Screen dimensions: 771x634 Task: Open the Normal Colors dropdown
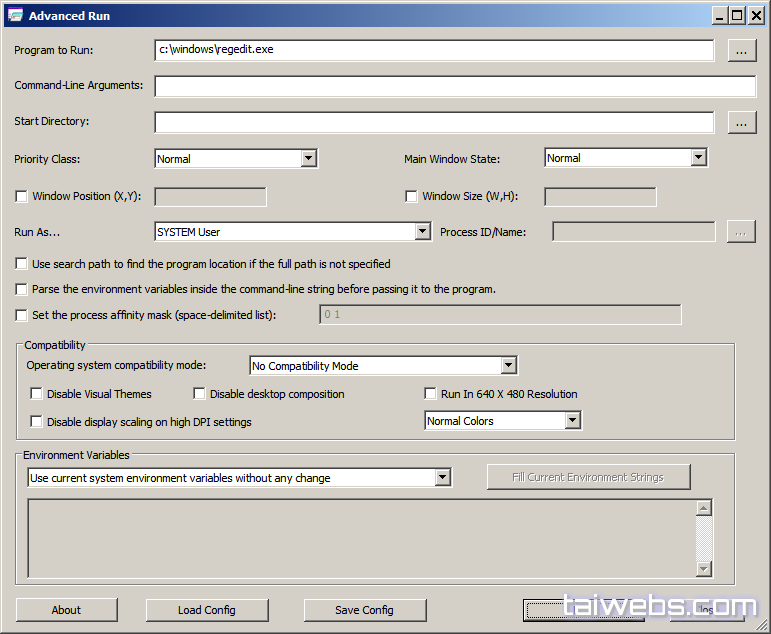coord(572,421)
